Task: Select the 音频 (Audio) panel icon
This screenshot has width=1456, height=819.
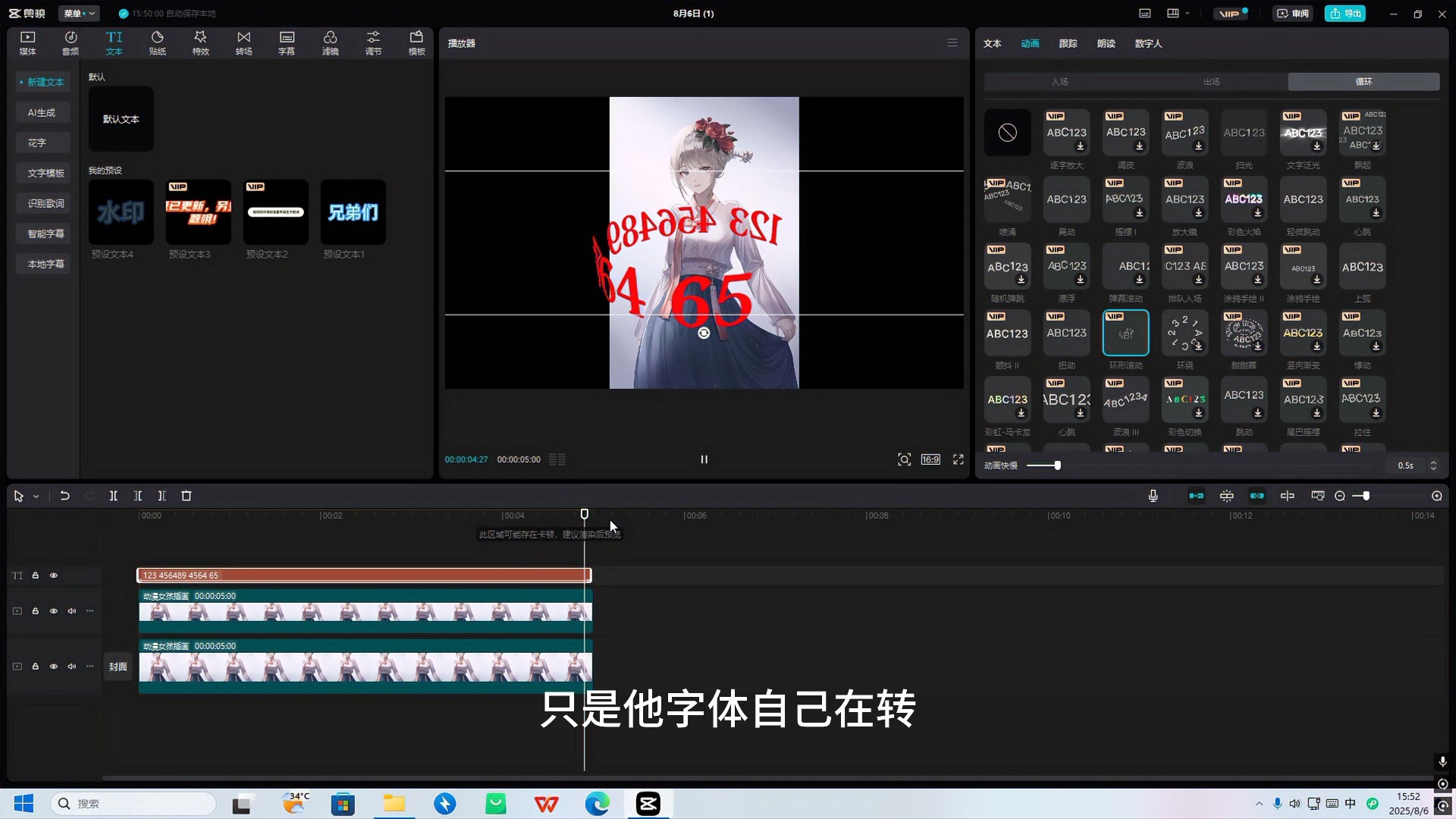Action: point(70,42)
